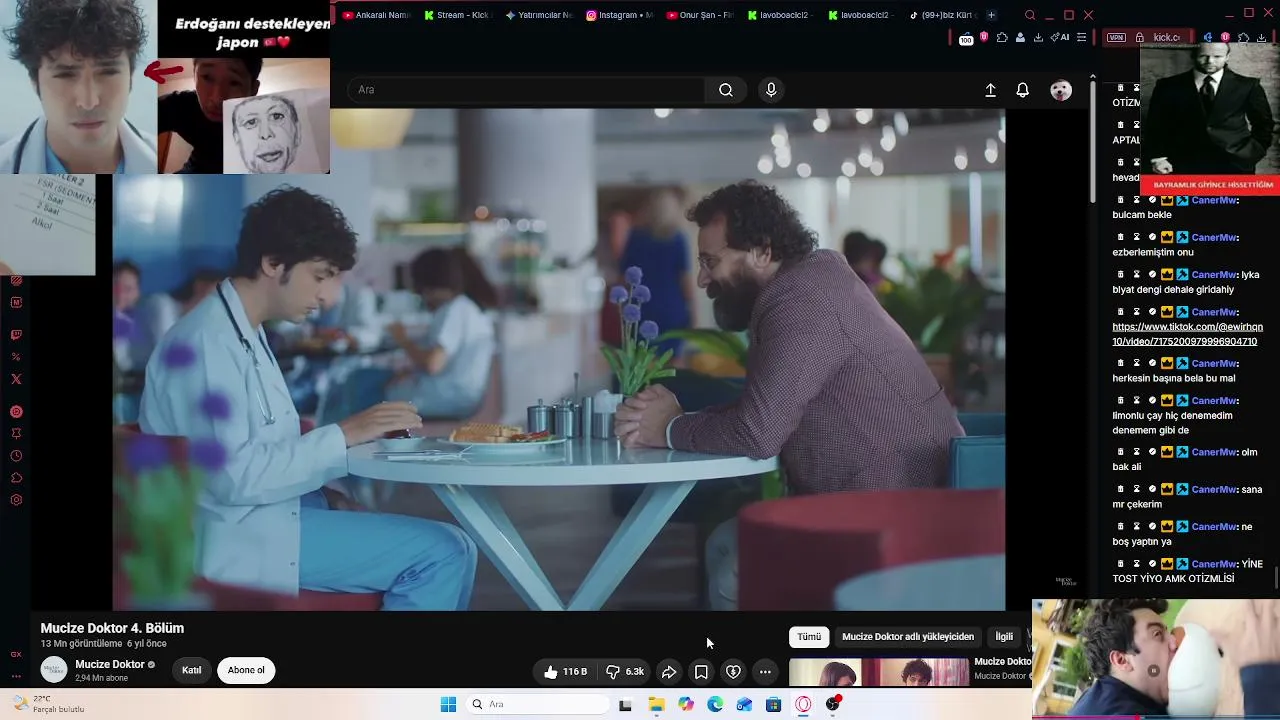Image resolution: width=1280 pixels, height=720 pixels.
Task: Open File Explorer from the taskbar
Action: click(656, 704)
